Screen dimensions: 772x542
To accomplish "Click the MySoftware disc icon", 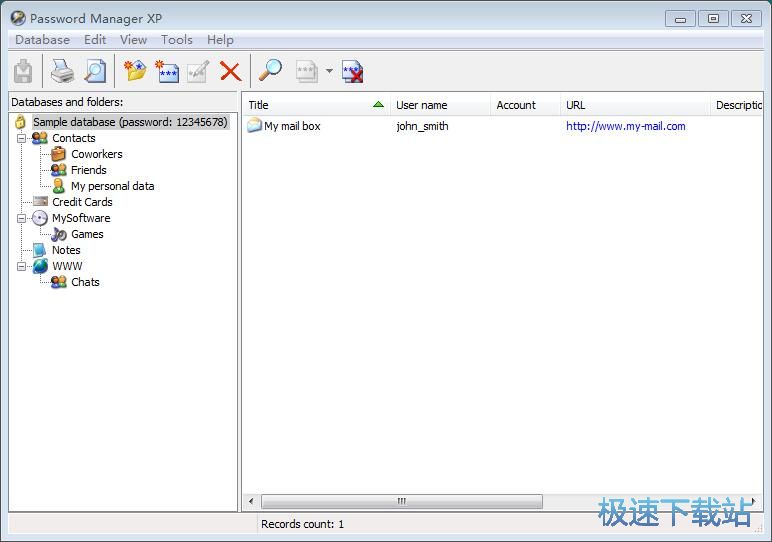I will point(40,218).
